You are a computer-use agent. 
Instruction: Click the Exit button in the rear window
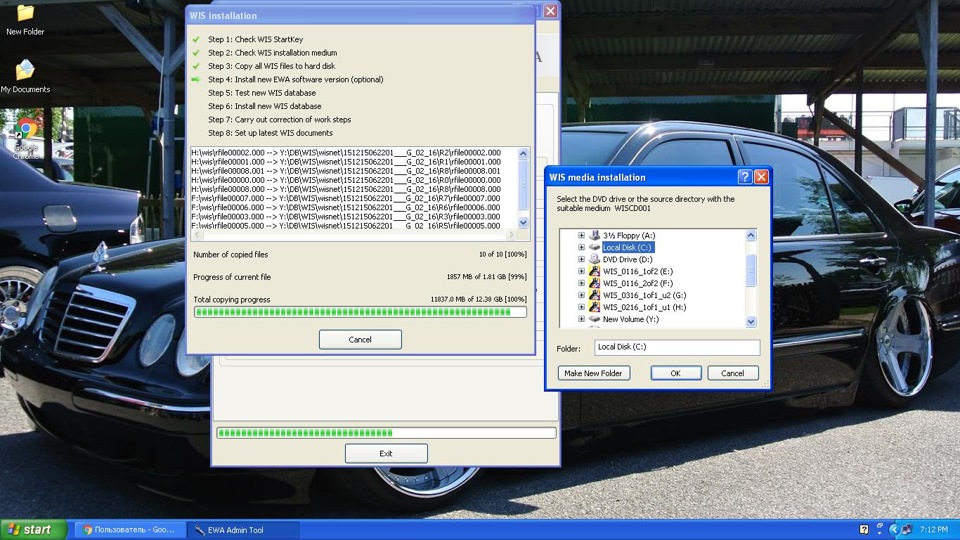(386, 453)
